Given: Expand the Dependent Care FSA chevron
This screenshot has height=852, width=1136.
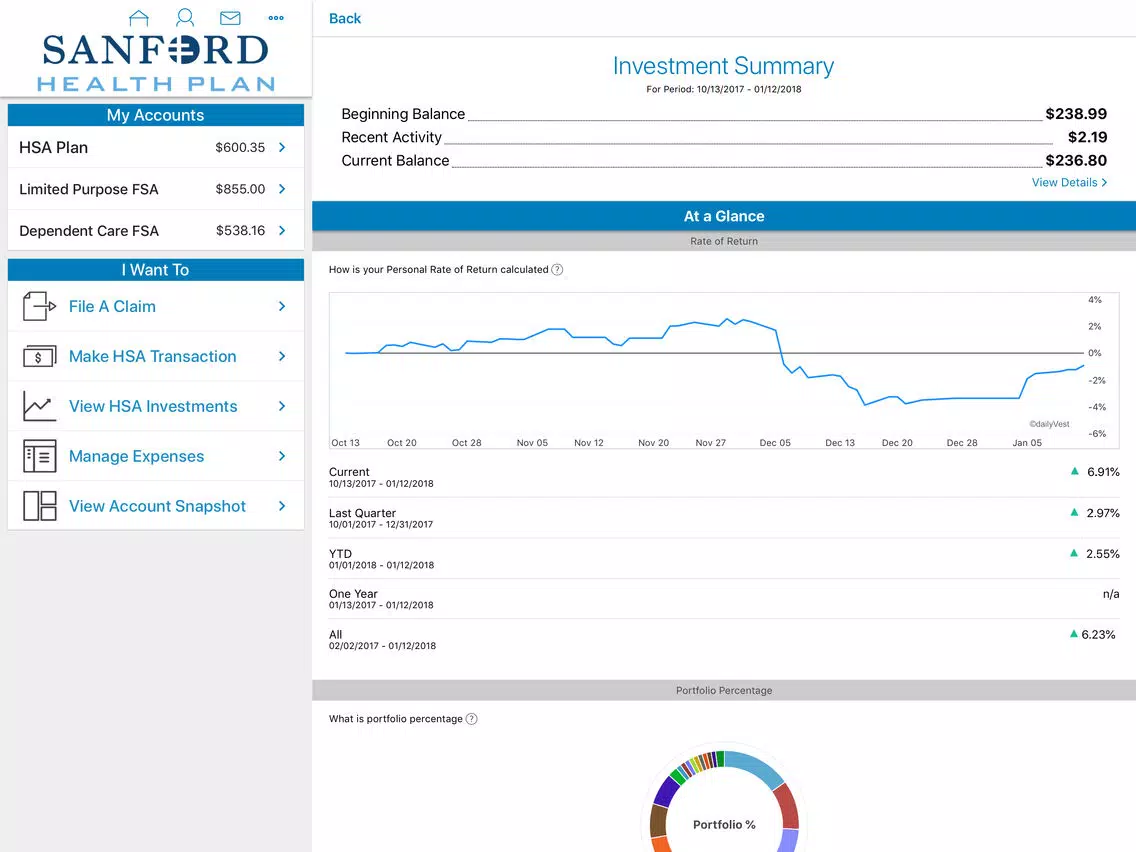Looking at the screenshot, I should (x=282, y=230).
